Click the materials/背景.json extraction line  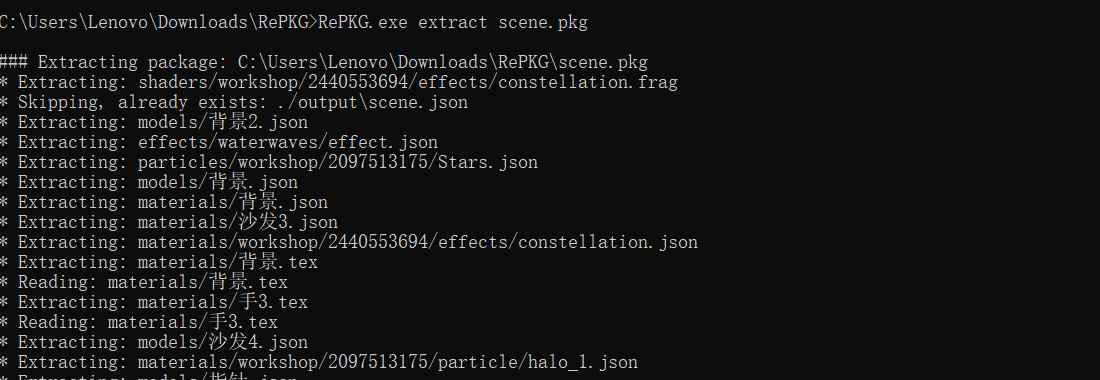click(163, 203)
